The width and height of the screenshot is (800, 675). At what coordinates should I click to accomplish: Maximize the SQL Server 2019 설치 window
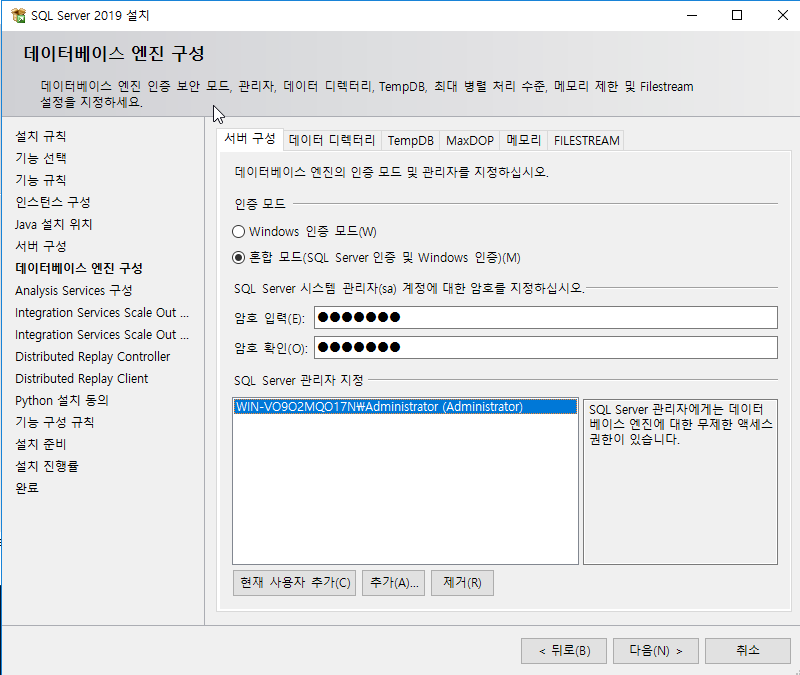[x=737, y=15]
